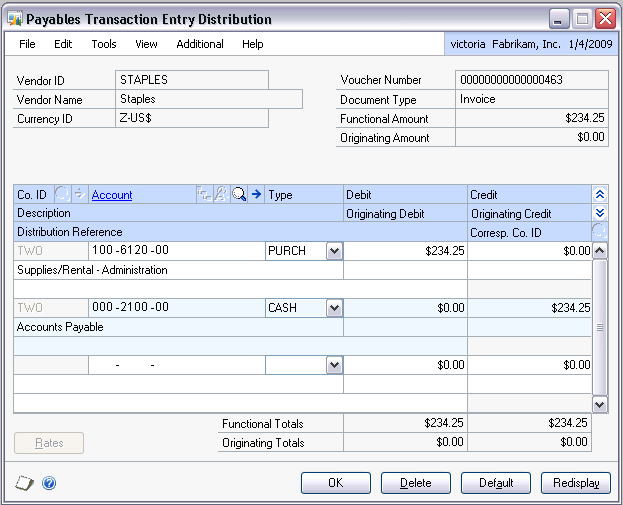Click the OK button
Image resolution: width=623 pixels, height=505 pixels.
coord(336,483)
